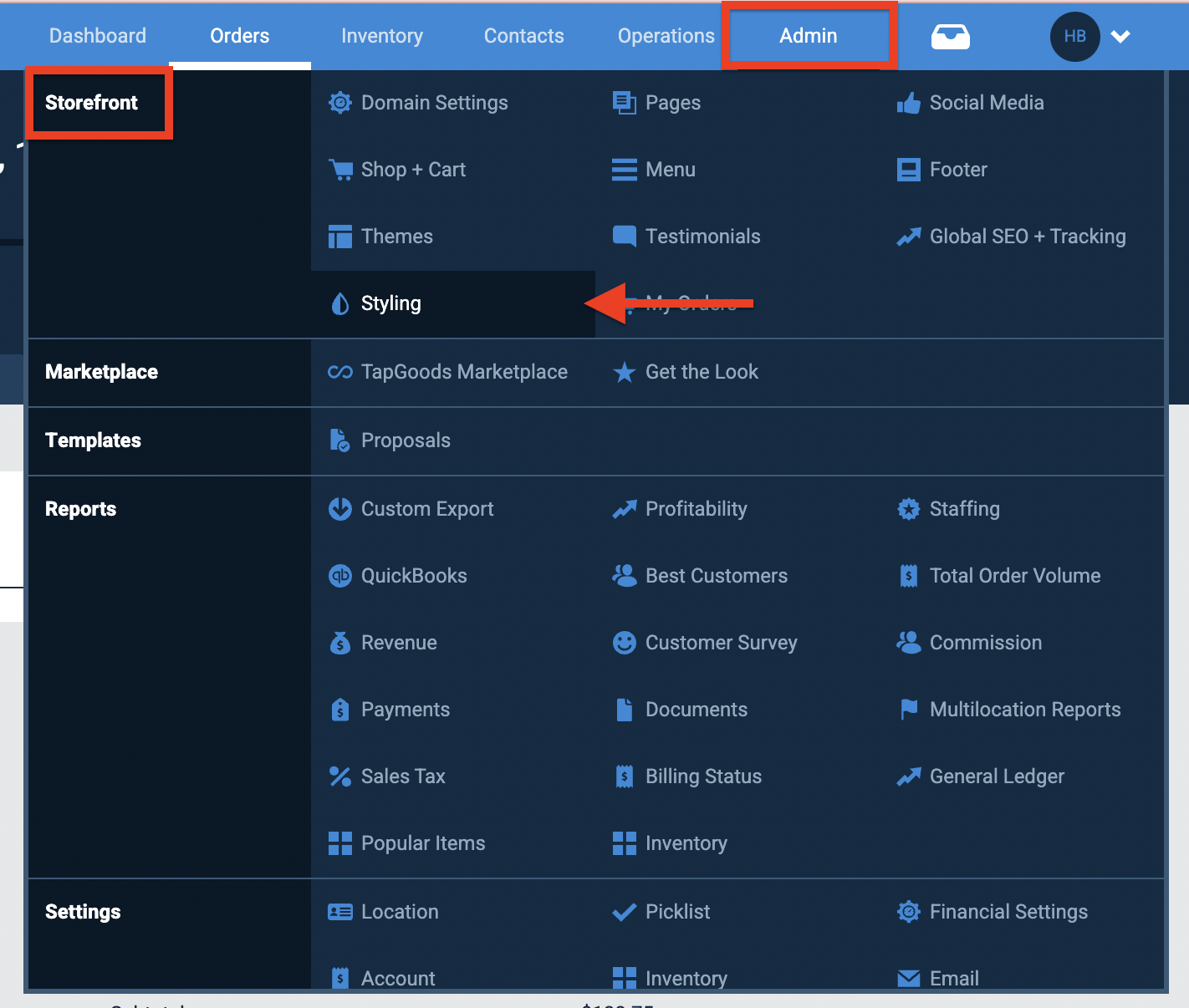
Task: Click the HB profile avatar
Action: [x=1074, y=37]
